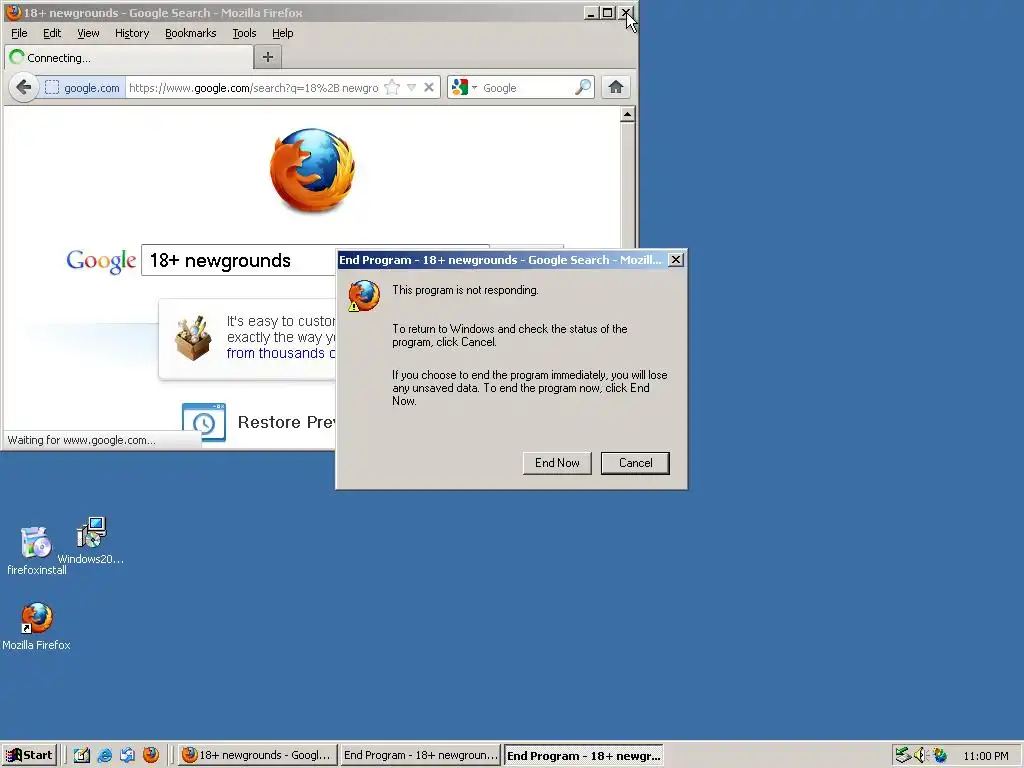Image resolution: width=1024 pixels, height=768 pixels.
Task: Close the End Program dialog
Action: (x=677, y=260)
